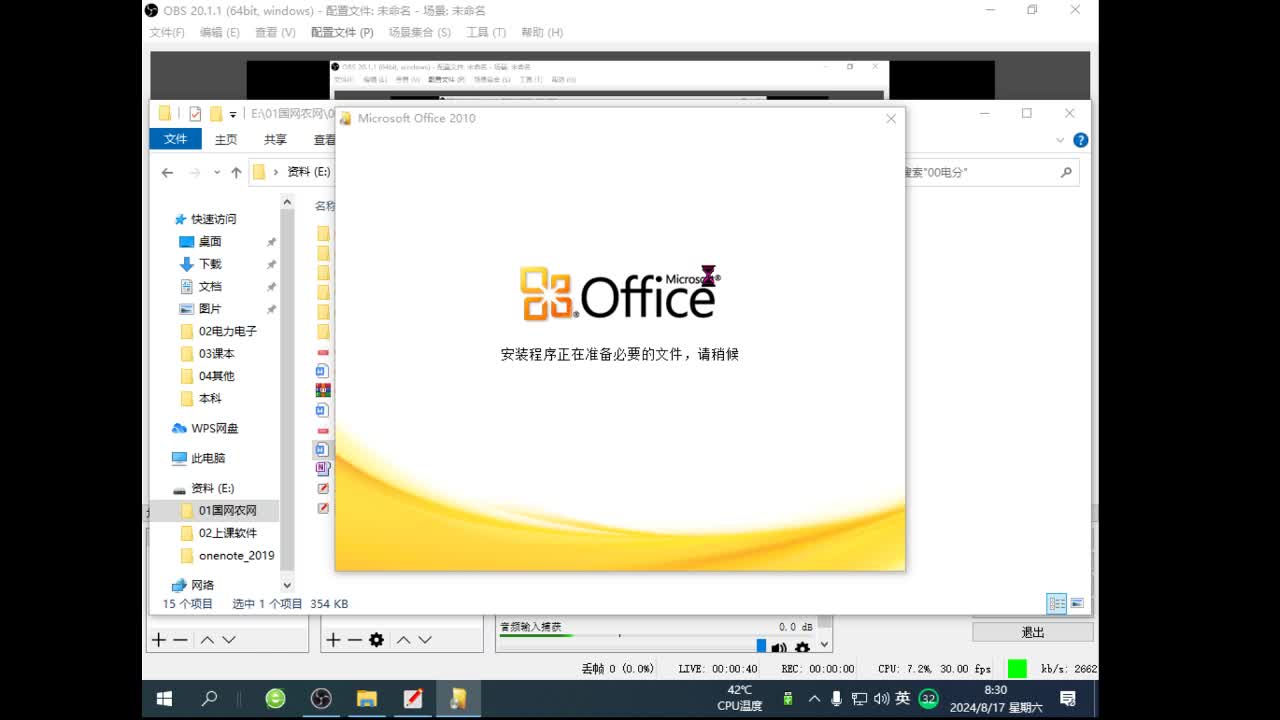Open 桌面 in quick access

coord(210,241)
